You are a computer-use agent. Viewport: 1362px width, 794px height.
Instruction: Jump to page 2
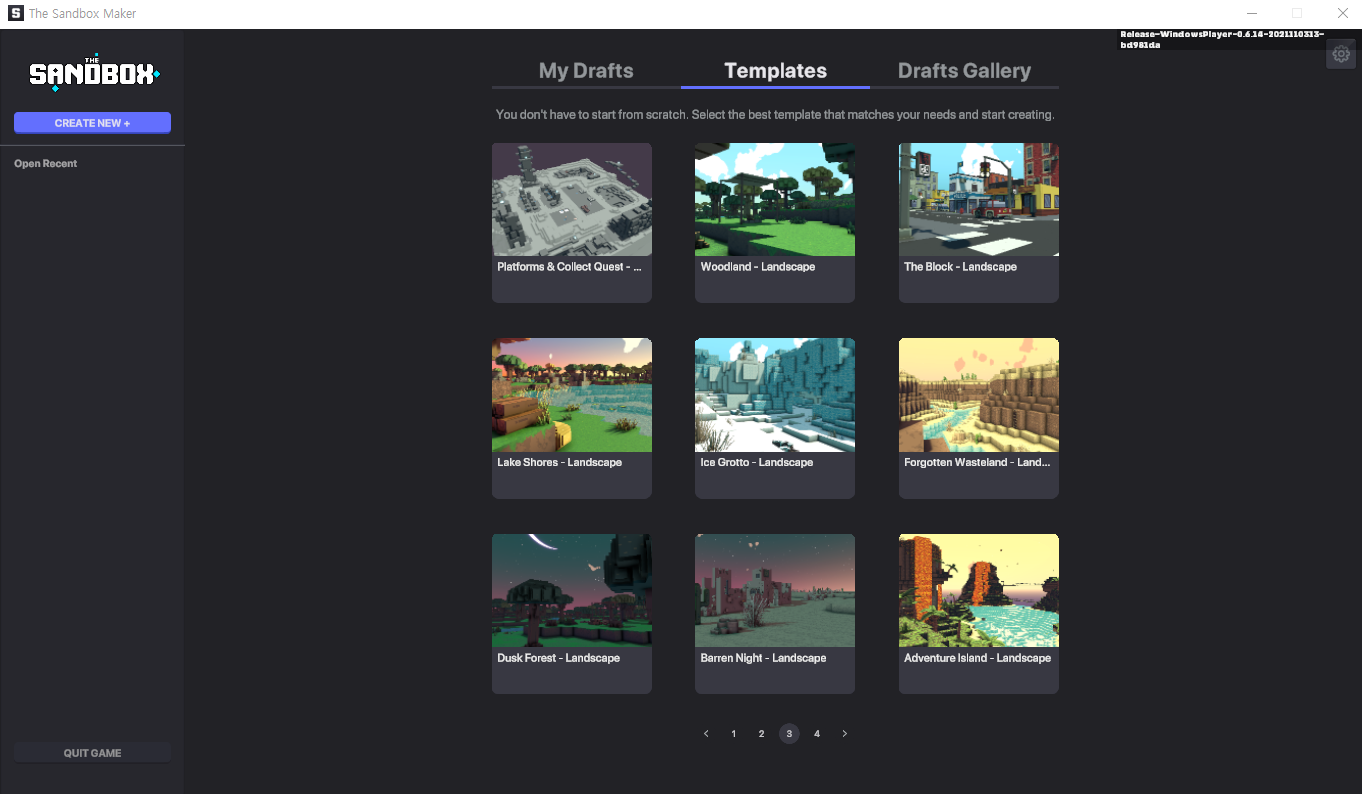761,734
